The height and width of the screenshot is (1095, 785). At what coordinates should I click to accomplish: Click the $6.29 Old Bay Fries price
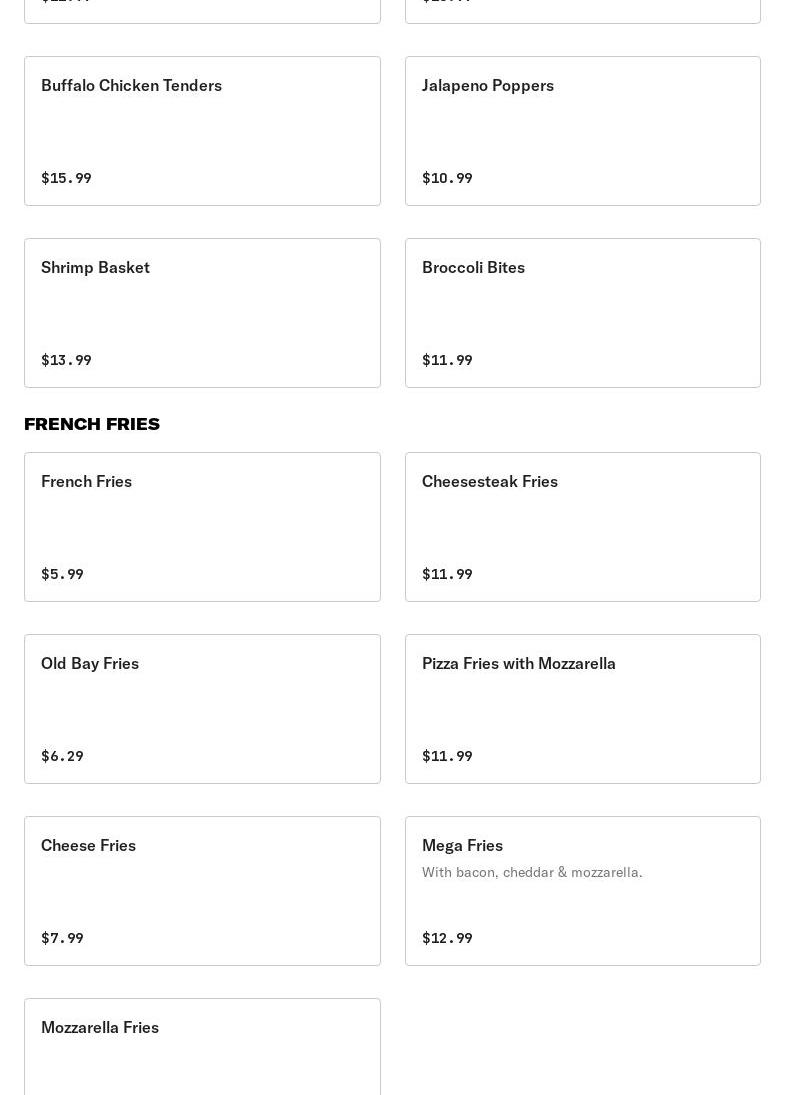[x=62, y=756]
